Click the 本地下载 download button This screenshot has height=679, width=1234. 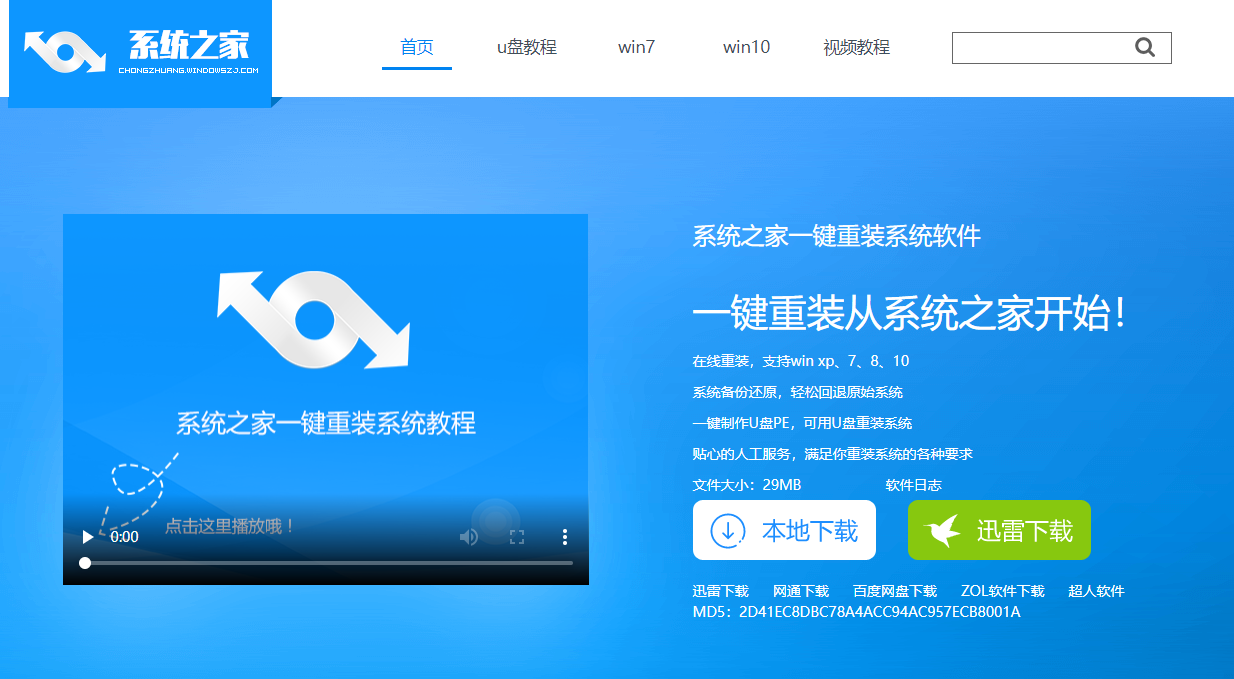[784, 530]
